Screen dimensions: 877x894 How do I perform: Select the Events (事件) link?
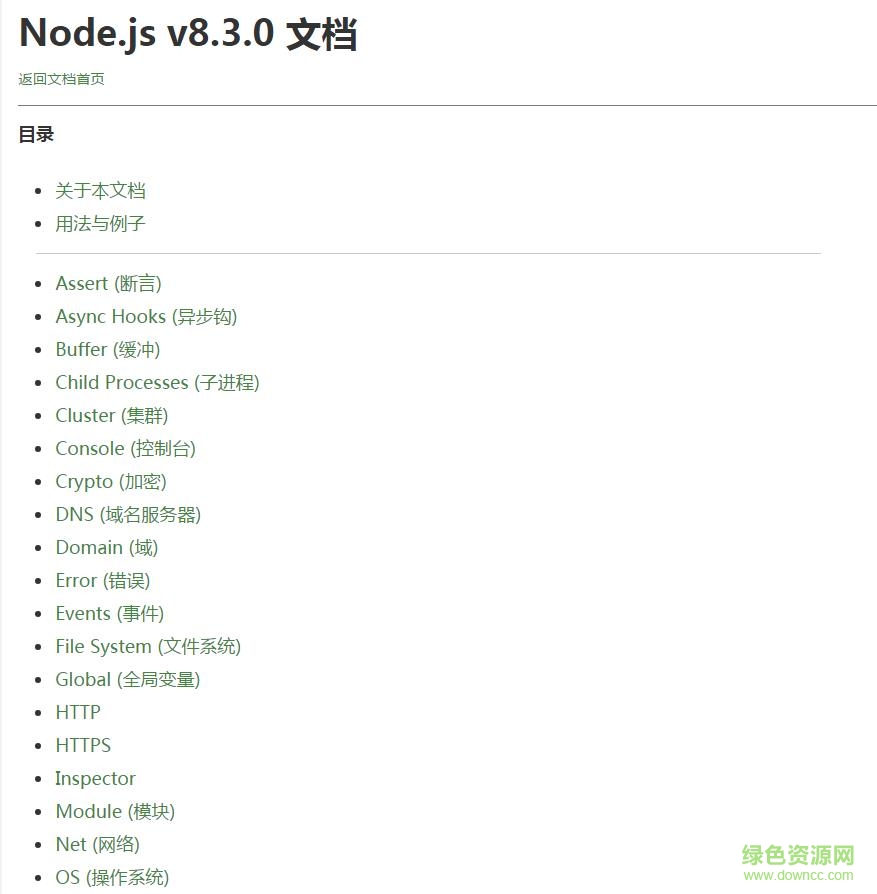(x=109, y=614)
